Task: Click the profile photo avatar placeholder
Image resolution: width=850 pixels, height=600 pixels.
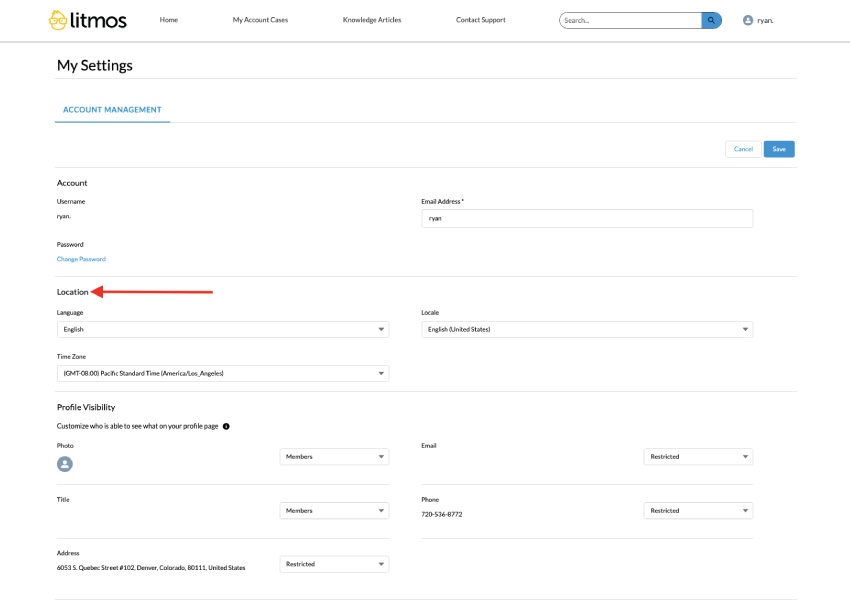Action: coord(65,464)
